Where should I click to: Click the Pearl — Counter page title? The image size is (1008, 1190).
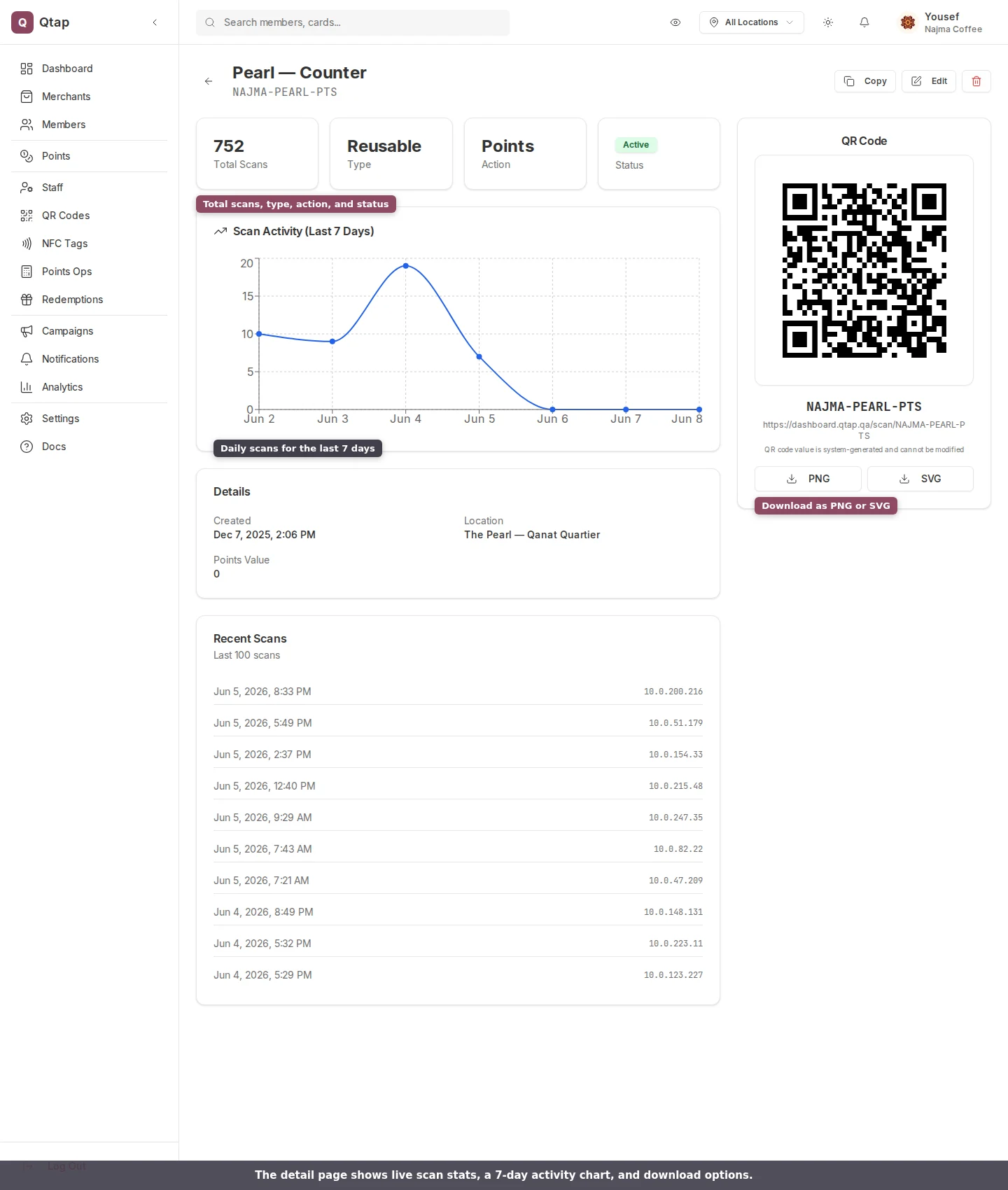(x=299, y=73)
